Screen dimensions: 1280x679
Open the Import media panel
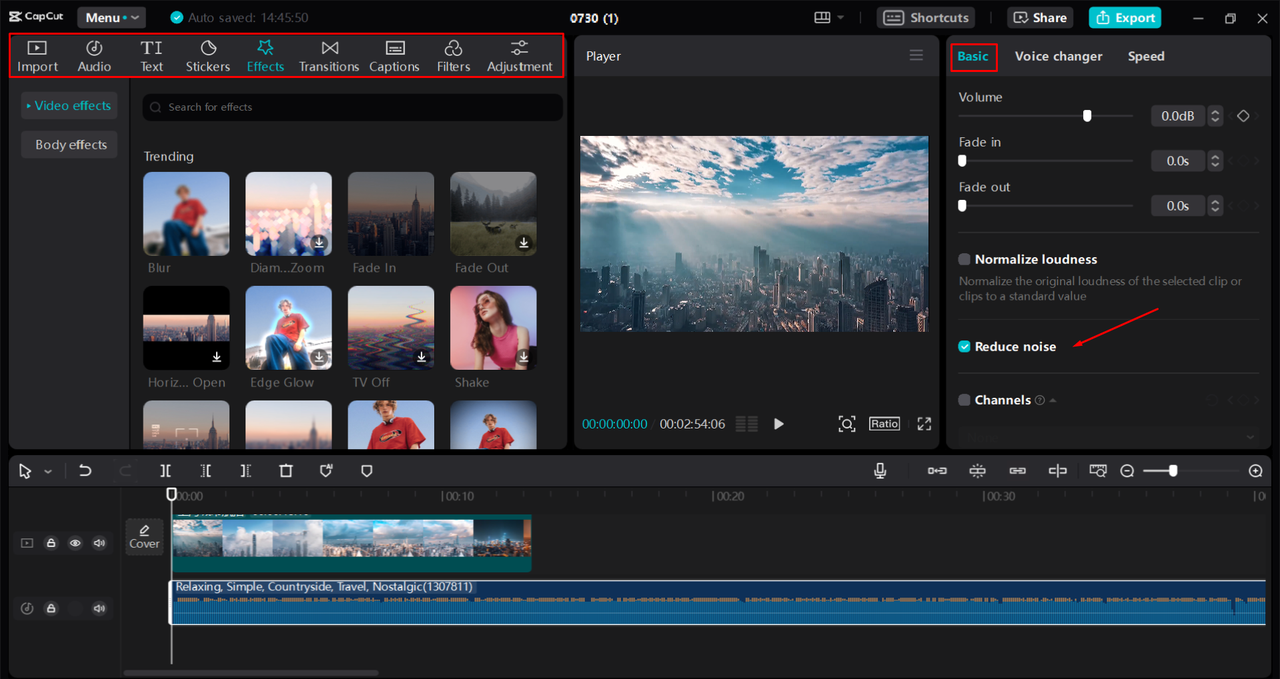[x=38, y=56]
